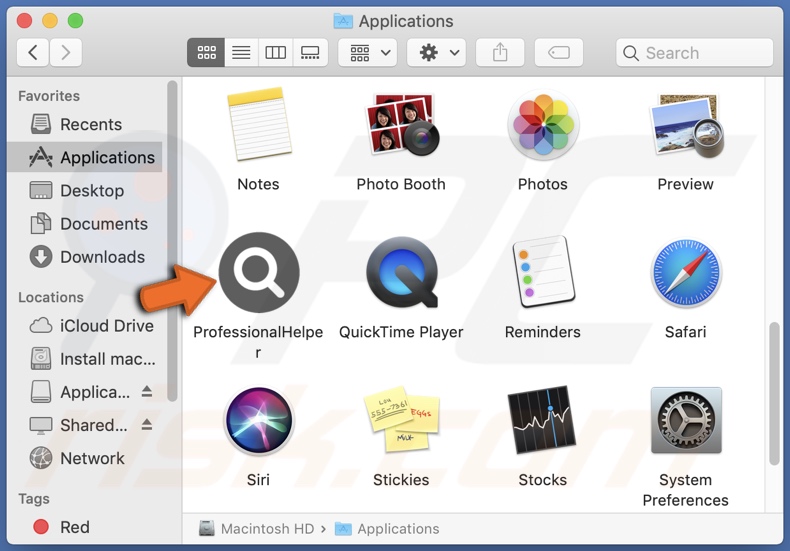The image size is (790, 551).
Task: Open iCloud Drive in the sidebar
Action: tap(85, 326)
